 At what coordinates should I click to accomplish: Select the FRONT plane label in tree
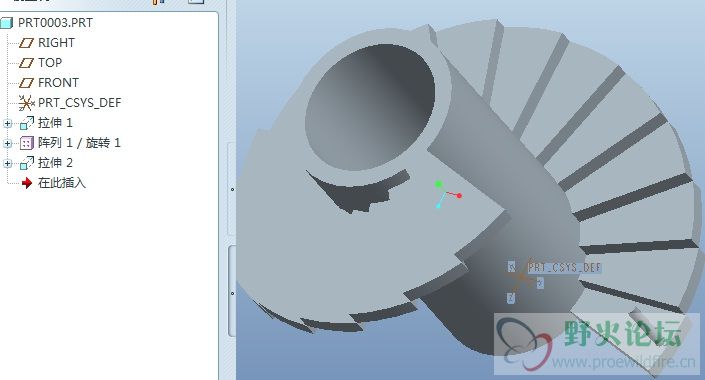tap(58, 83)
